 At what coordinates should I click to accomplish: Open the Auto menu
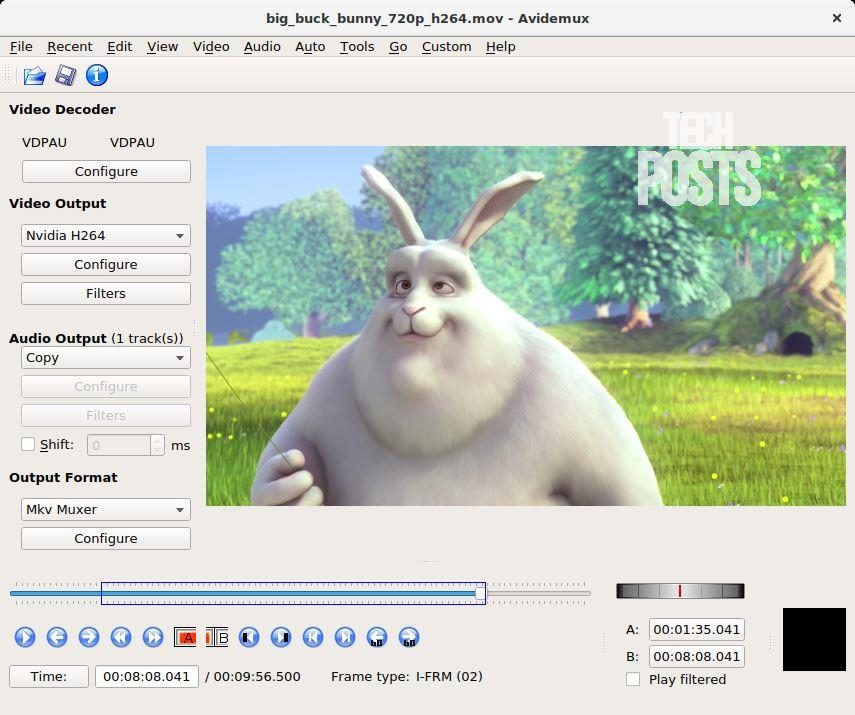point(310,47)
